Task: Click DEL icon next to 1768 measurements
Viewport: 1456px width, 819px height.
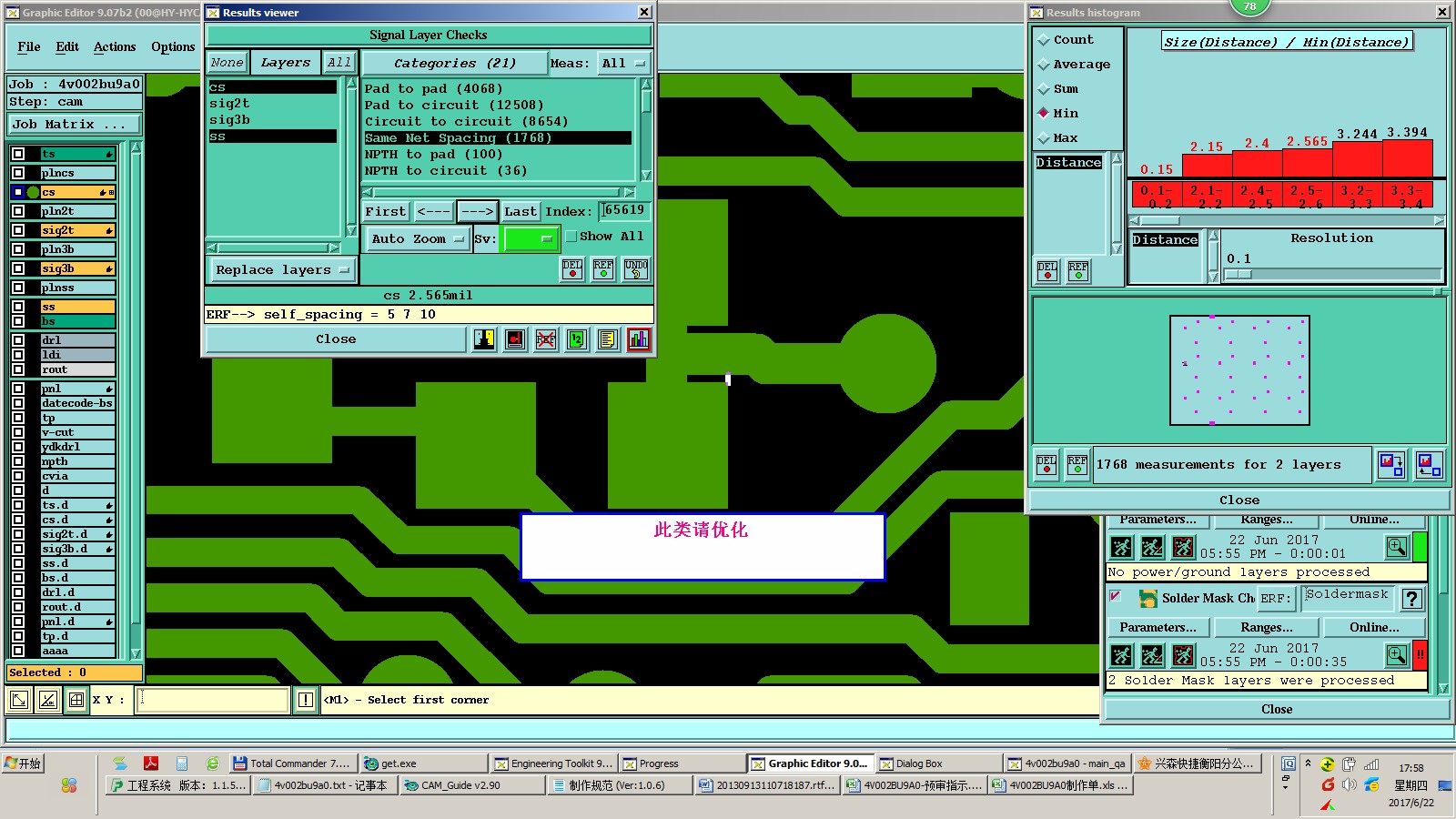Action: pos(1046,465)
